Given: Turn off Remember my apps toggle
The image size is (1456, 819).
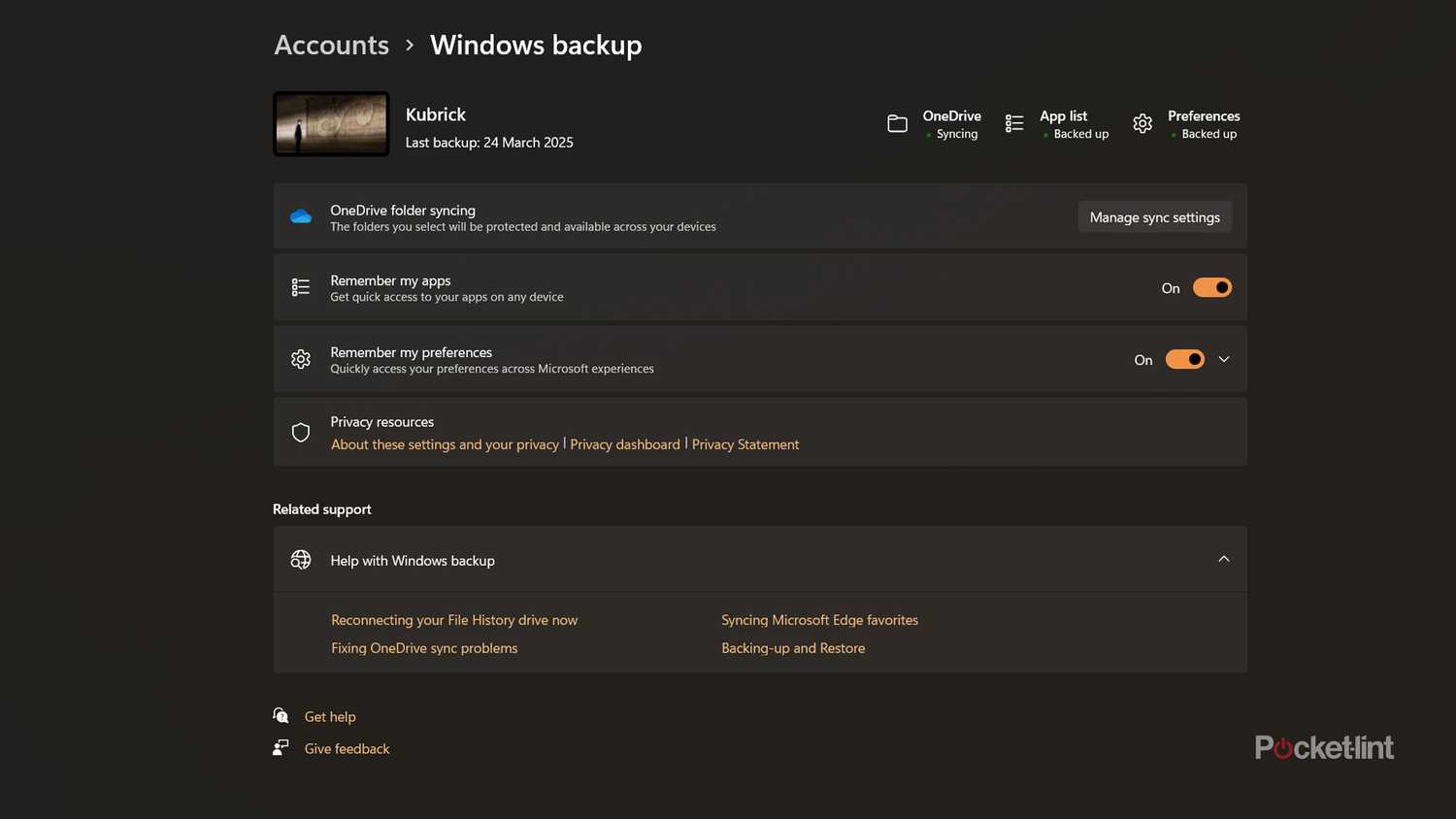Looking at the screenshot, I should (1211, 287).
